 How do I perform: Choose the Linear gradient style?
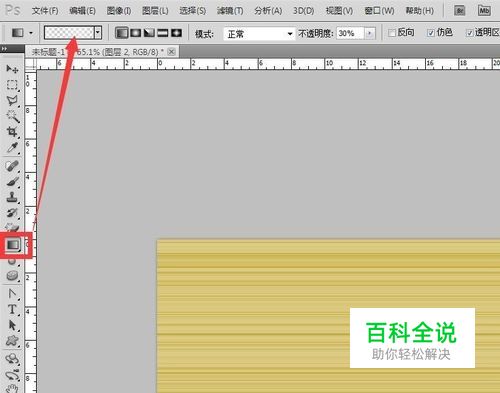point(122,33)
